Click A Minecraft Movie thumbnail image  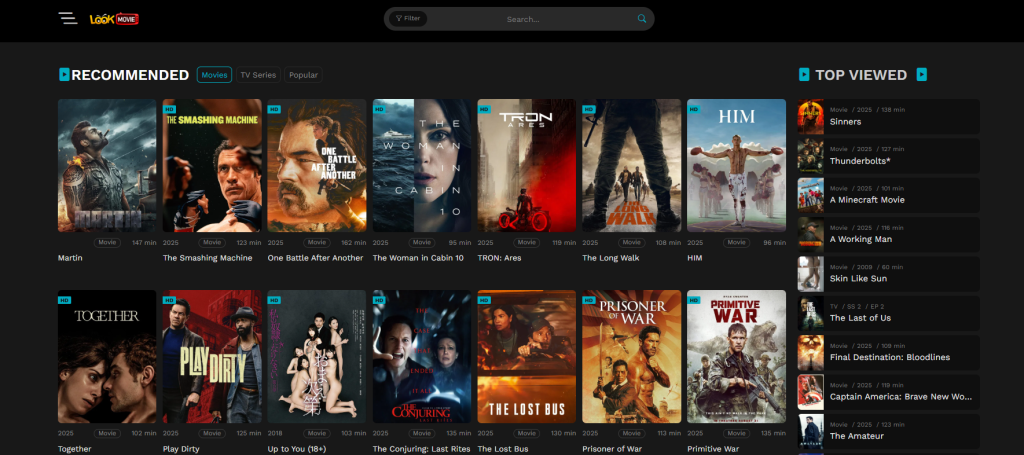tap(810, 195)
